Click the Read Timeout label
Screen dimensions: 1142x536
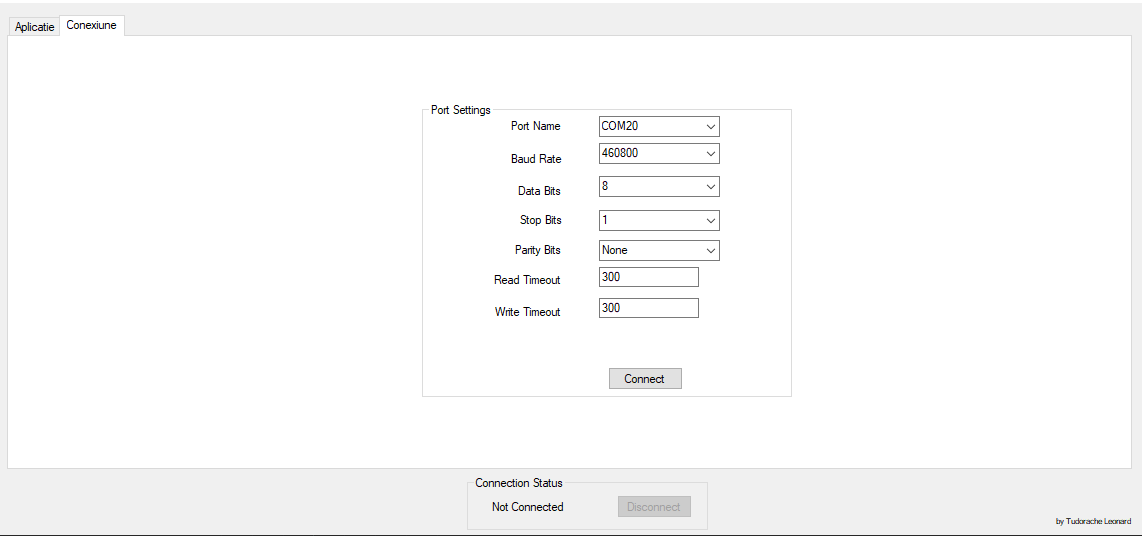(527, 280)
